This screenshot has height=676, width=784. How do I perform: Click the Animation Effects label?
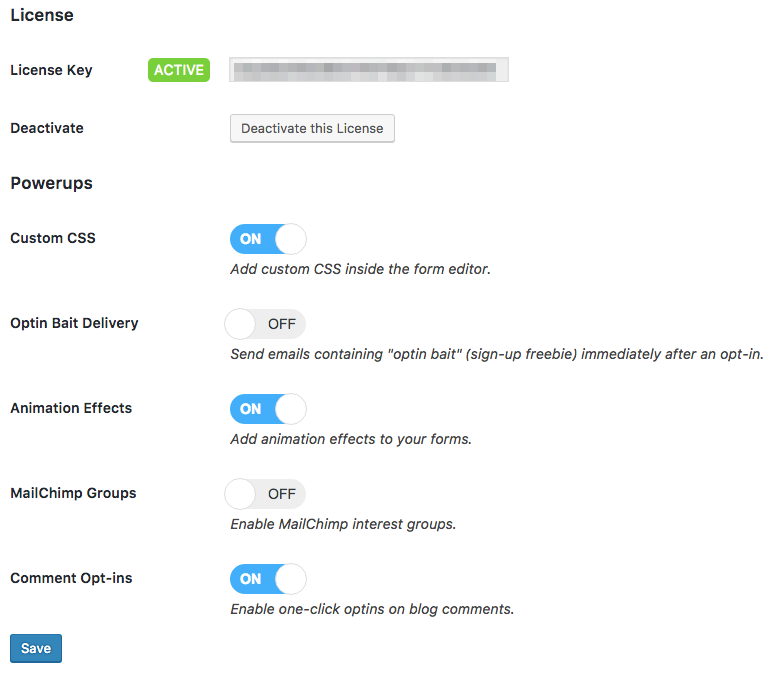pos(71,408)
